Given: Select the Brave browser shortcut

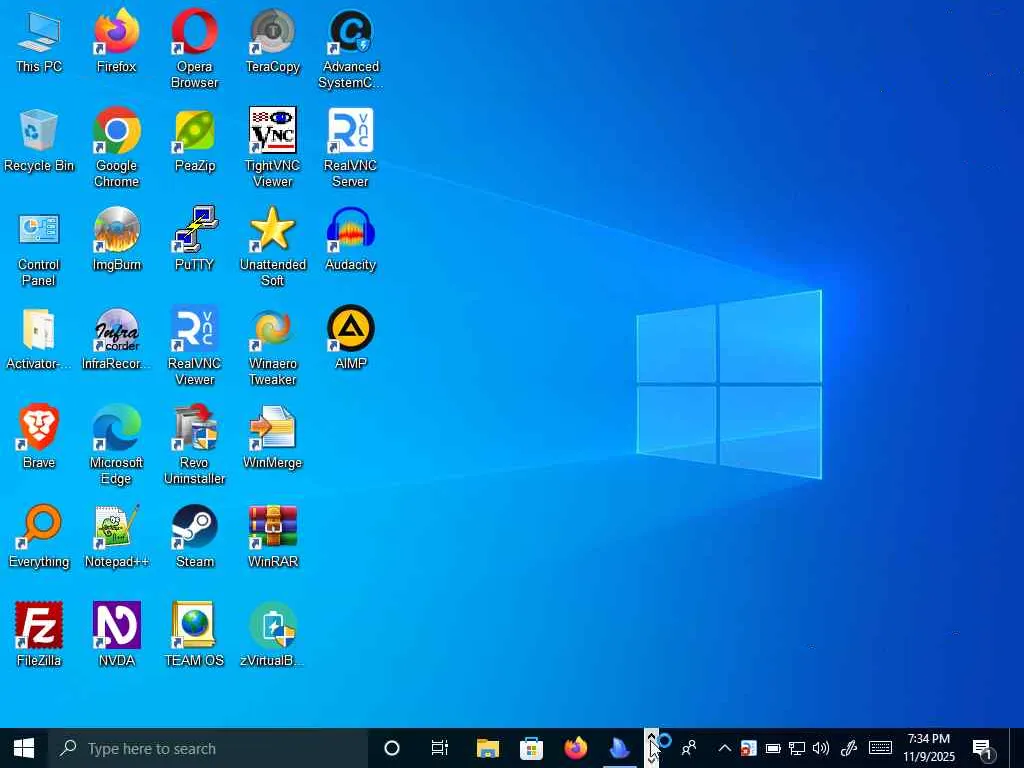Looking at the screenshot, I should point(39,438).
